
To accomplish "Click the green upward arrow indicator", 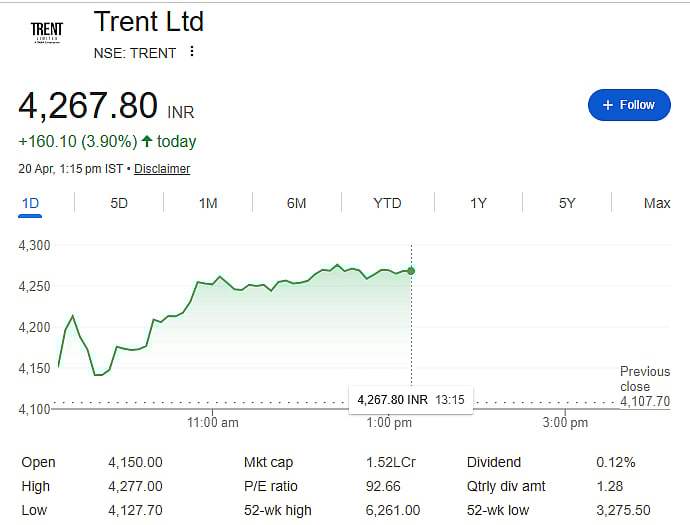I will click(x=147, y=142).
